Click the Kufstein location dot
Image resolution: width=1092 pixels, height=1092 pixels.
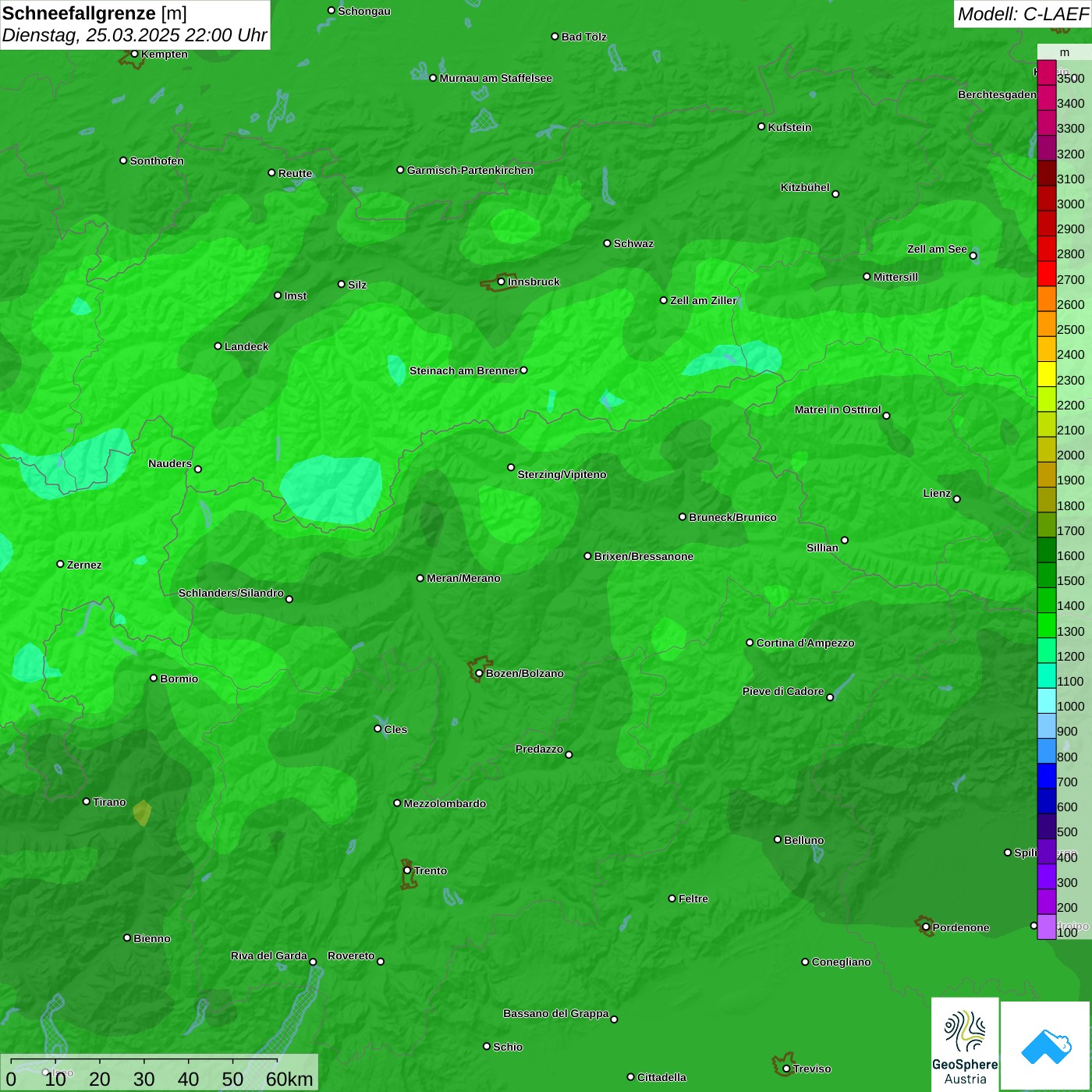click(x=761, y=126)
